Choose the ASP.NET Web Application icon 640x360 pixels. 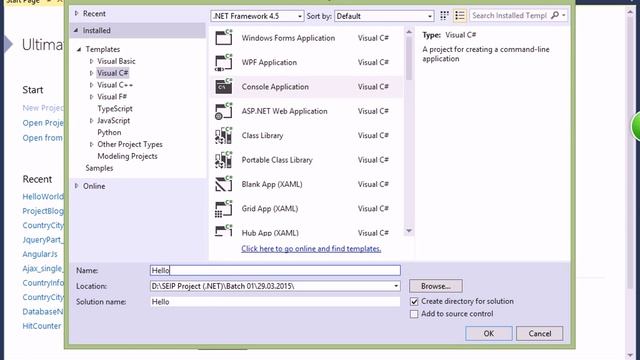pyautogui.click(x=223, y=111)
